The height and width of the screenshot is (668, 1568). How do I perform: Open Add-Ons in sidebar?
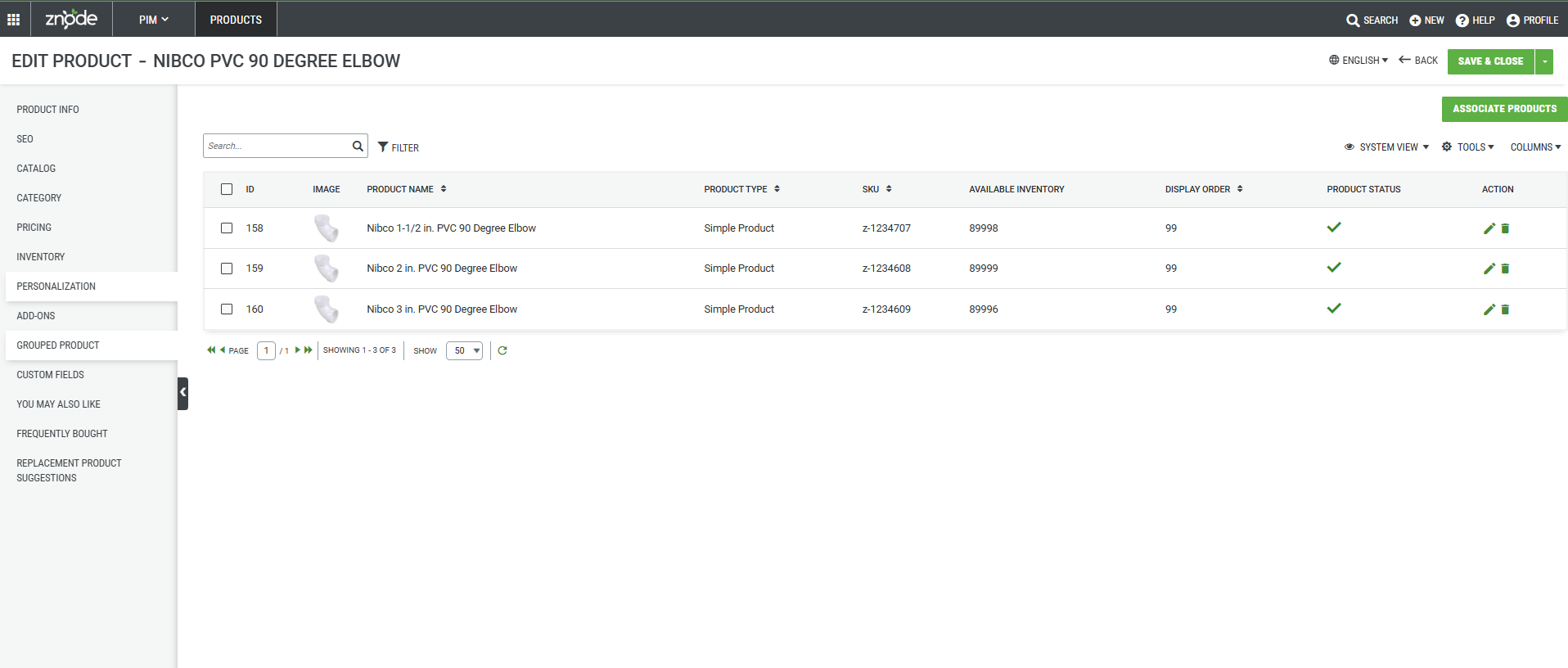tap(36, 316)
